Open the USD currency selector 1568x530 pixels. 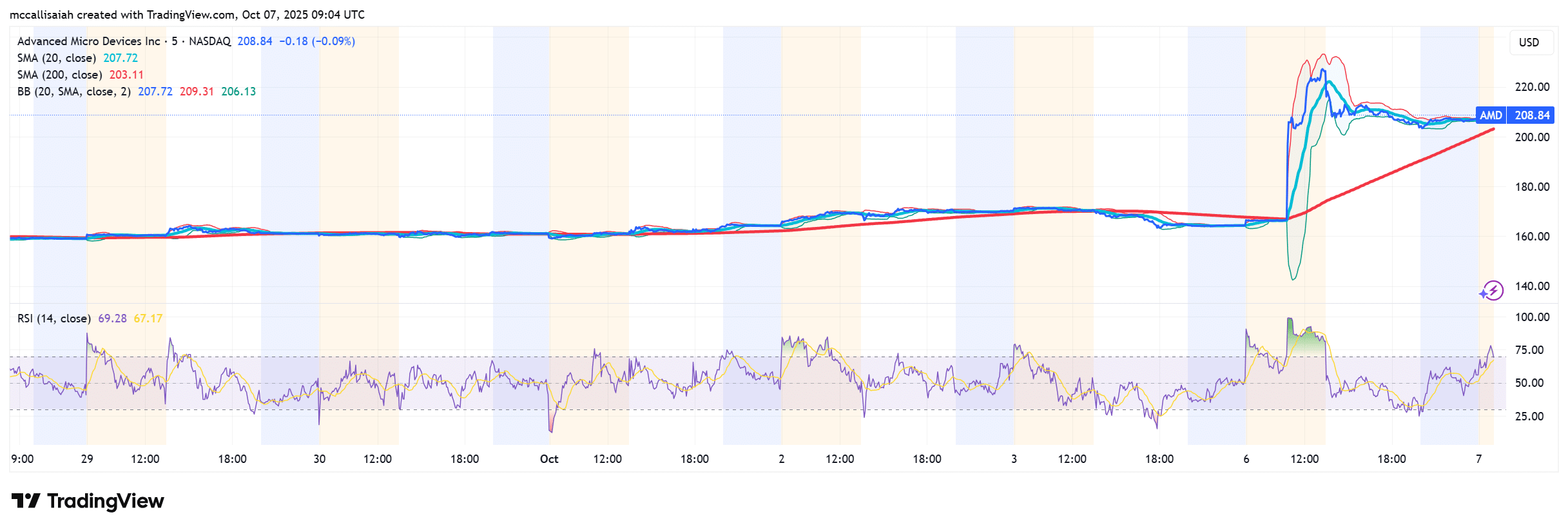1529,43
